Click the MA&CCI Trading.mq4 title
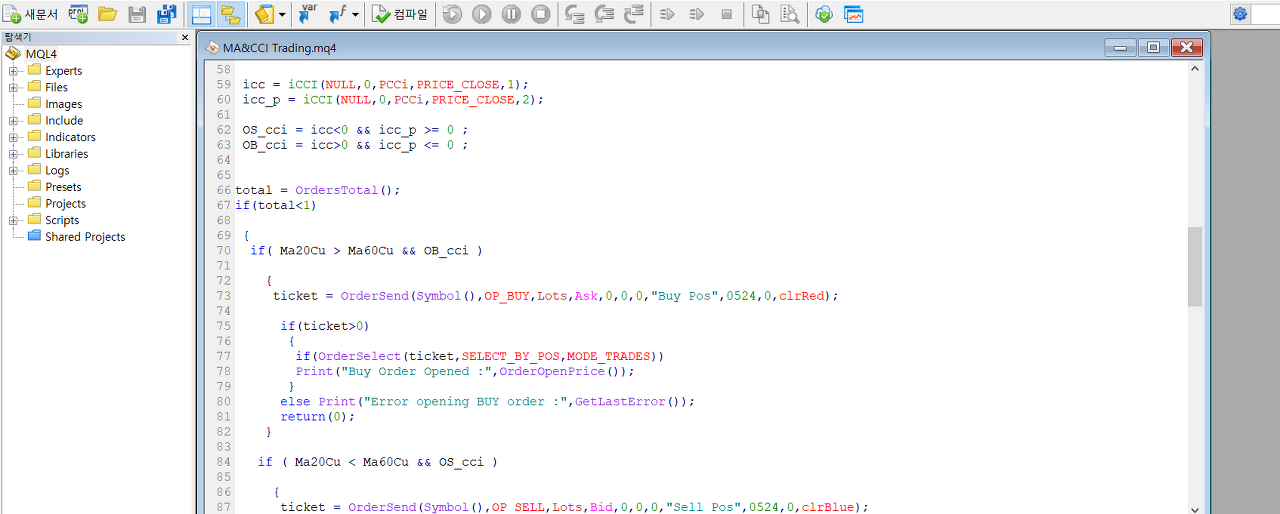This screenshot has height=514, width=1280. point(279,47)
